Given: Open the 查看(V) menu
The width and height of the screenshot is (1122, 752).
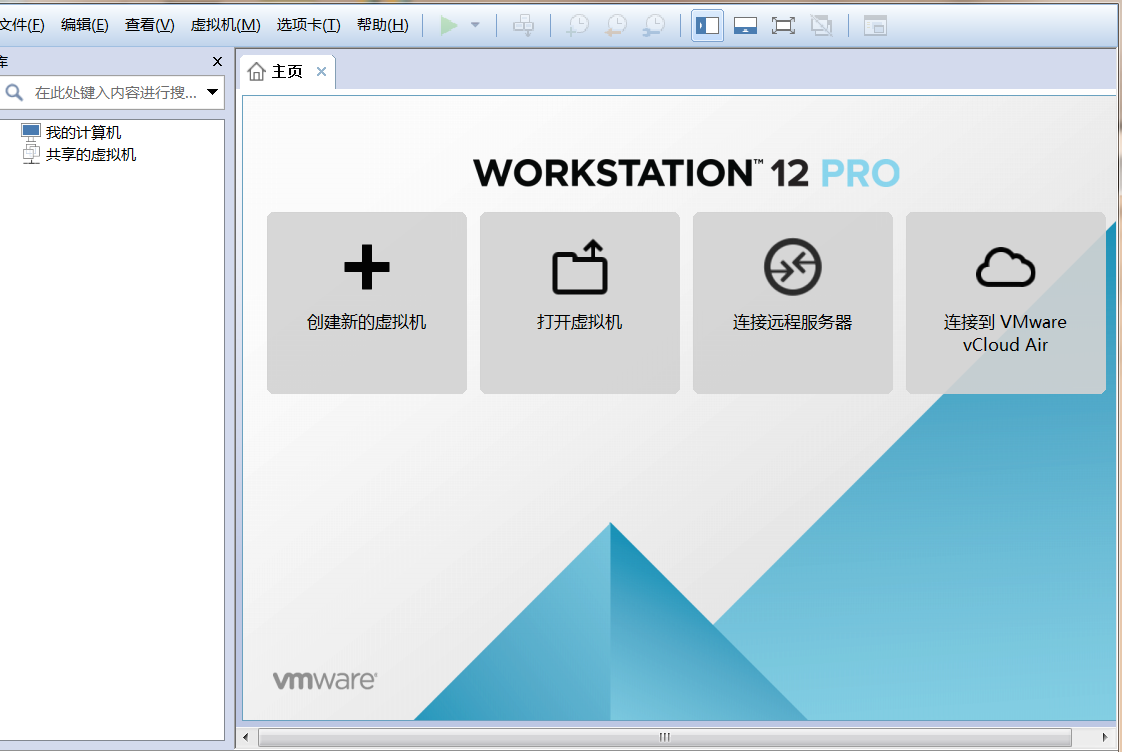Looking at the screenshot, I should pyautogui.click(x=150, y=25).
